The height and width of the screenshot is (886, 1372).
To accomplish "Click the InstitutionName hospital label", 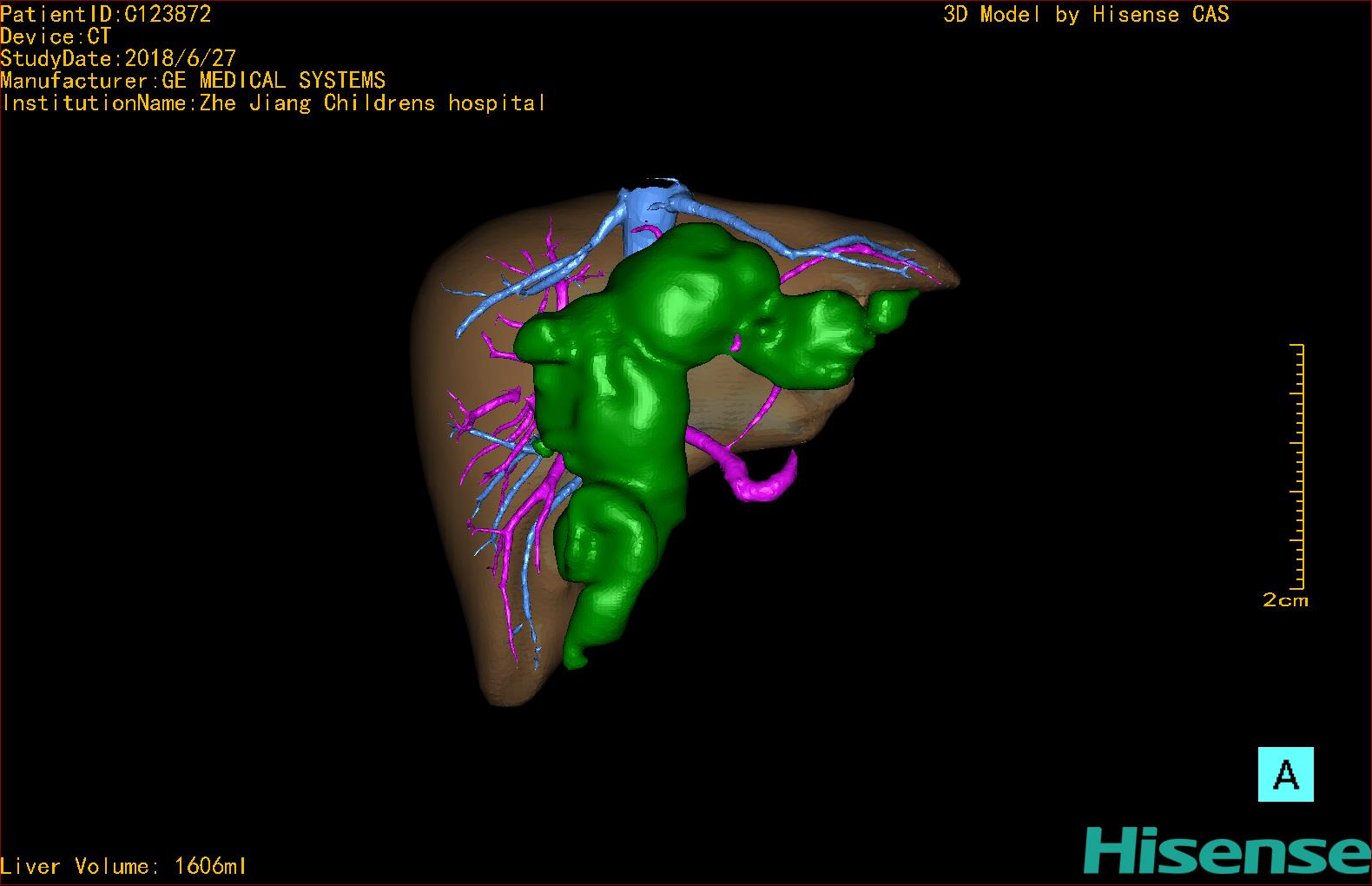I will point(274,103).
